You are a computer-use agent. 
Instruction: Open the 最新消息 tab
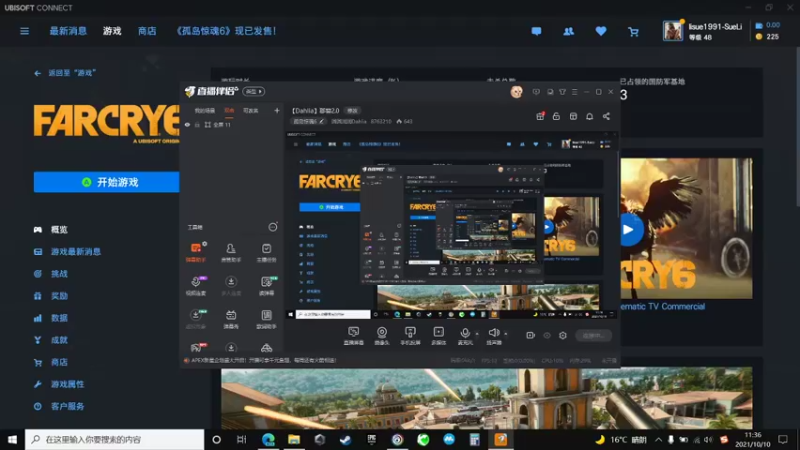click(68, 31)
